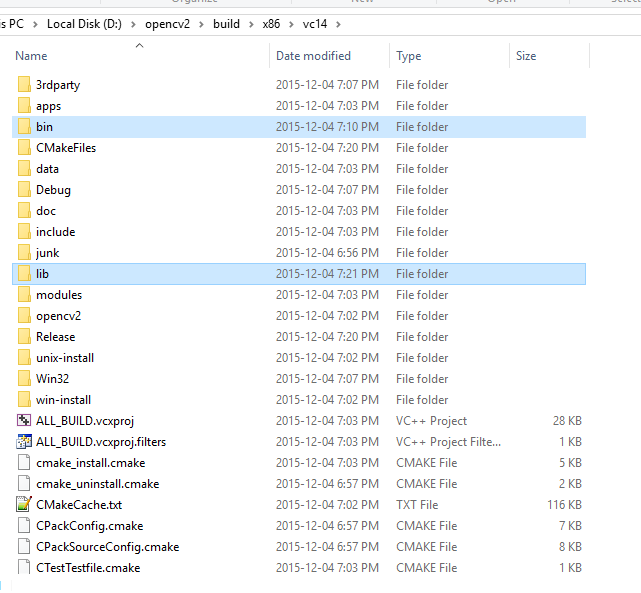The height and width of the screenshot is (593, 641).
Task: Click the junk folder icon
Action: pos(24,253)
